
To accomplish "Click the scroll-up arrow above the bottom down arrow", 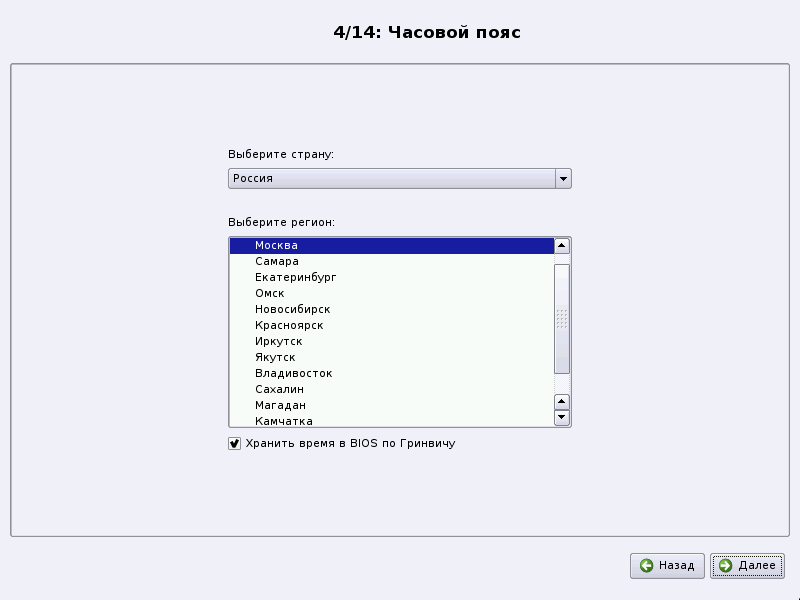I will pyautogui.click(x=562, y=401).
